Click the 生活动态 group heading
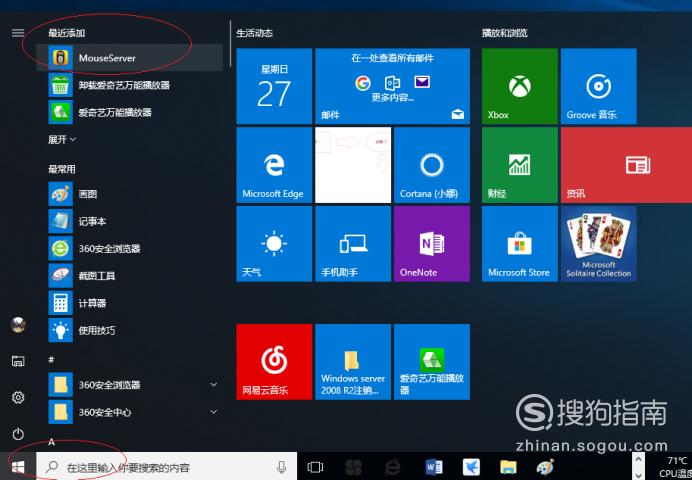Image resolution: width=692 pixels, height=480 pixels. [x=255, y=33]
